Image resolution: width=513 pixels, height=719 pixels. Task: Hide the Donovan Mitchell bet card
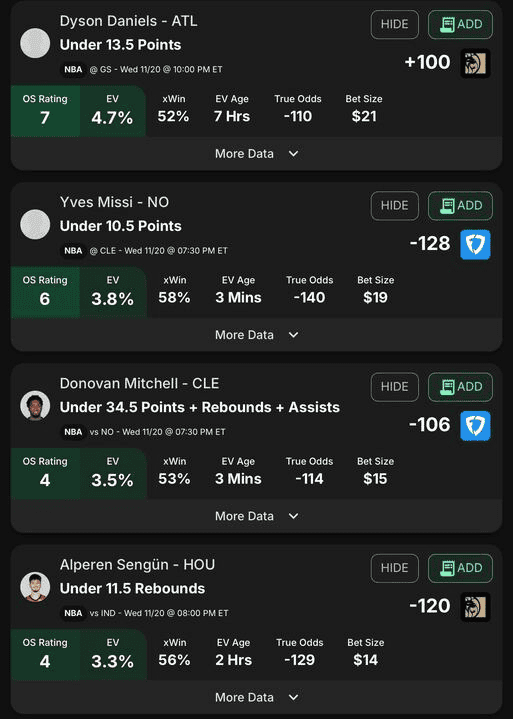click(x=395, y=387)
